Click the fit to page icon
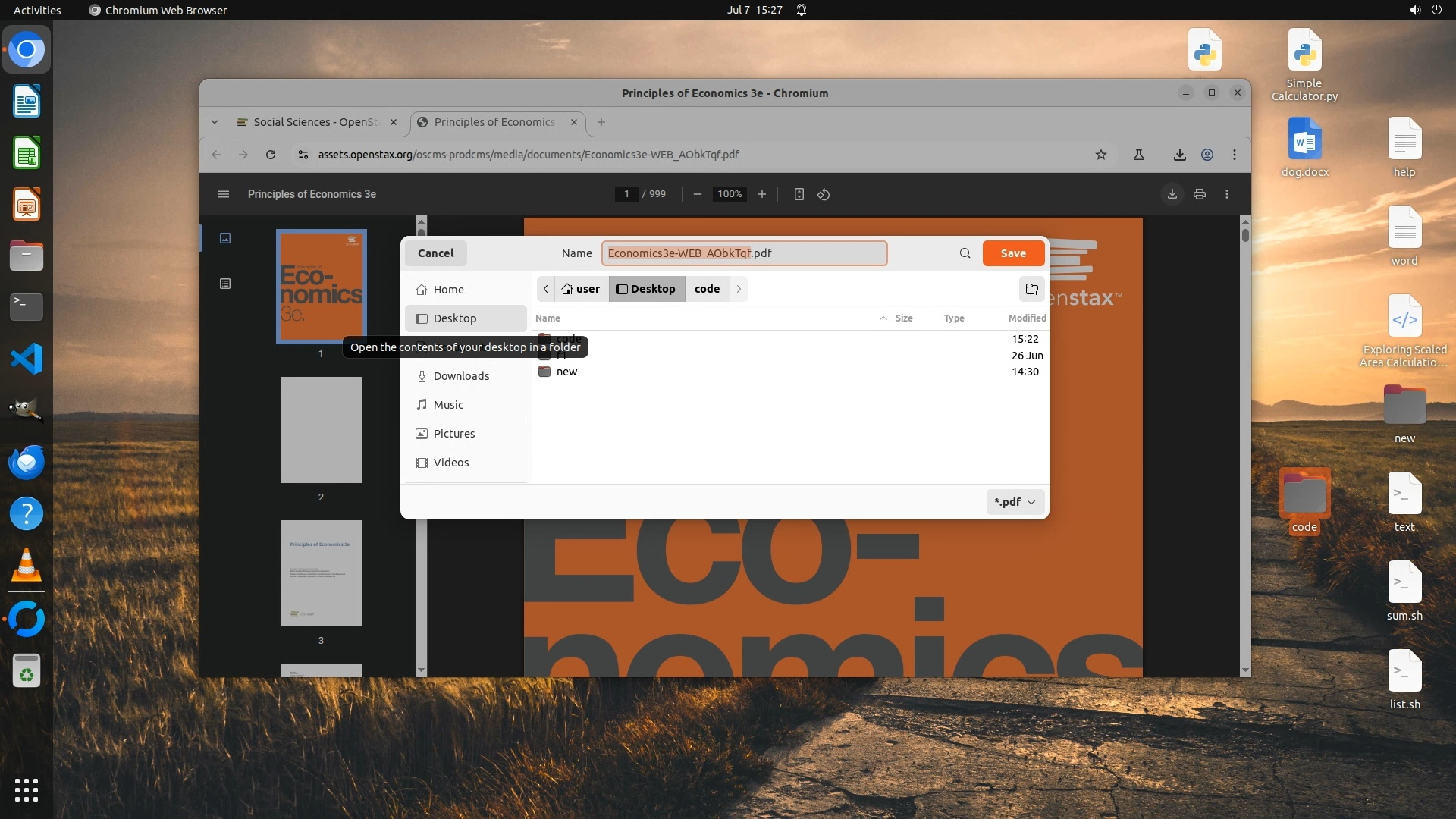The height and width of the screenshot is (819, 1456). 799,195
